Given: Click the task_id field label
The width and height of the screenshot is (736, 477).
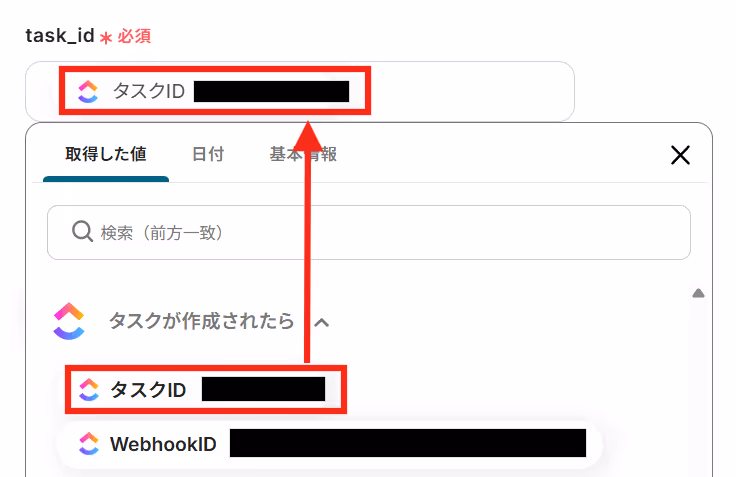Looking at the screenshot, I should (x=60, y=36).
